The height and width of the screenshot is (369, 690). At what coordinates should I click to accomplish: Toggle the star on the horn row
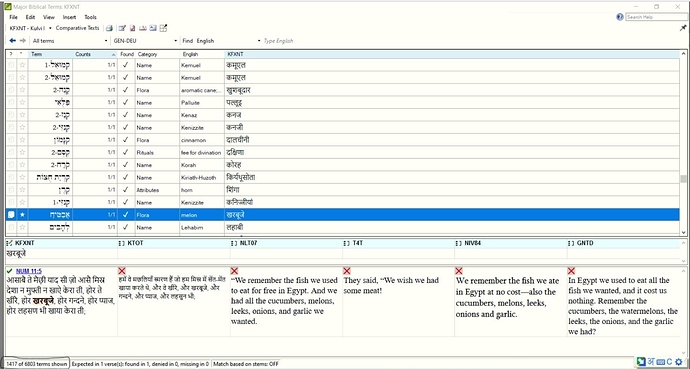22,190
